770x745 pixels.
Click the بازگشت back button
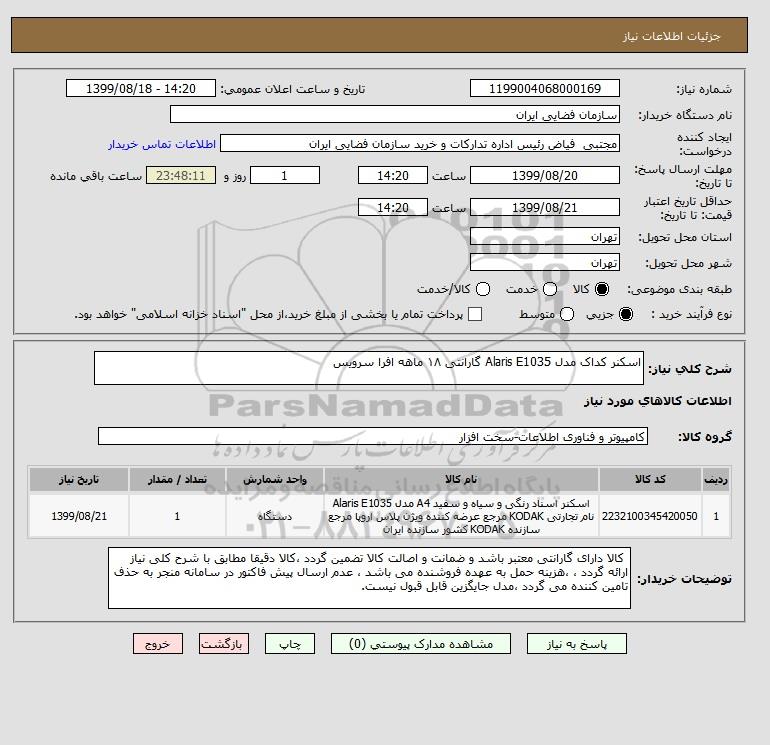[224, 644]
